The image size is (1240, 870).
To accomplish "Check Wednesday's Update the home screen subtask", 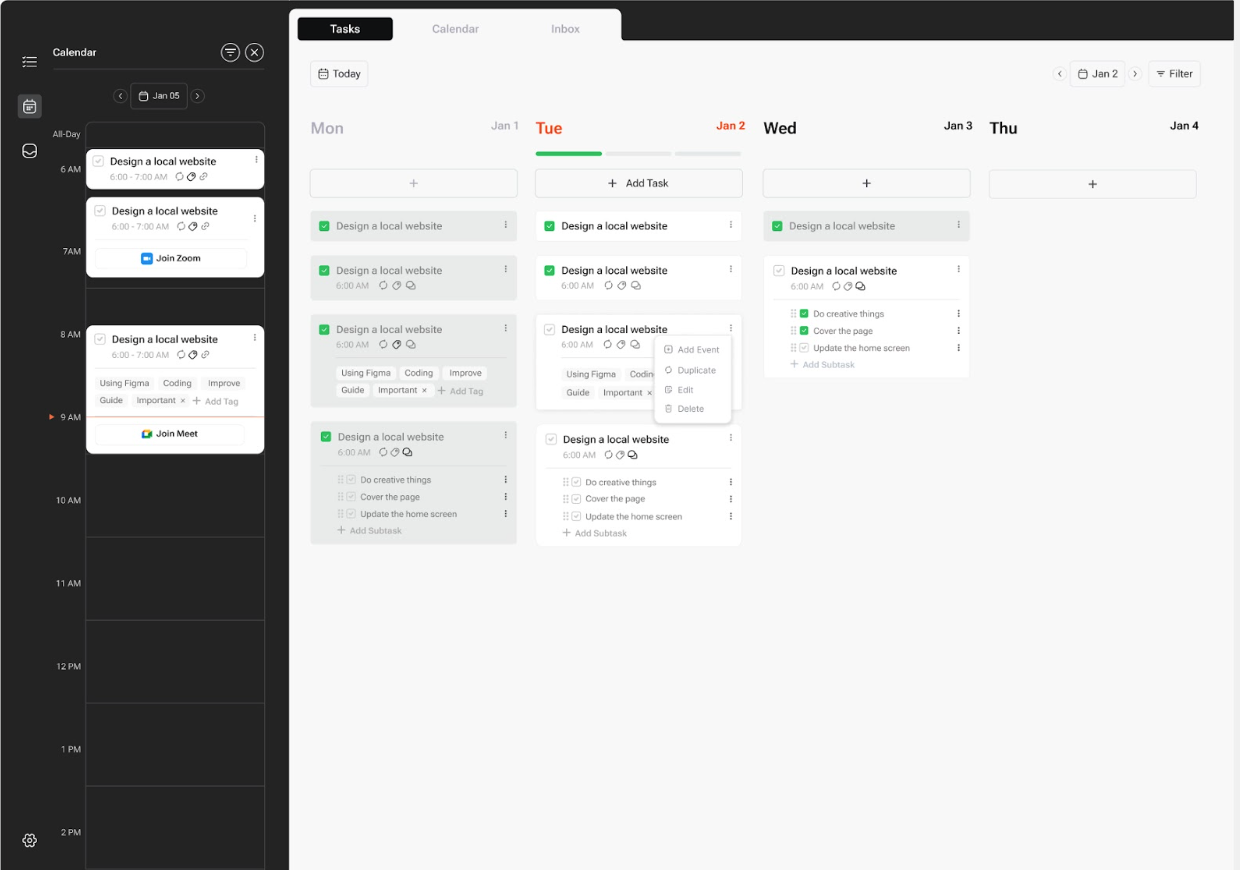I will pyautogui.click(x=804, y=348).
